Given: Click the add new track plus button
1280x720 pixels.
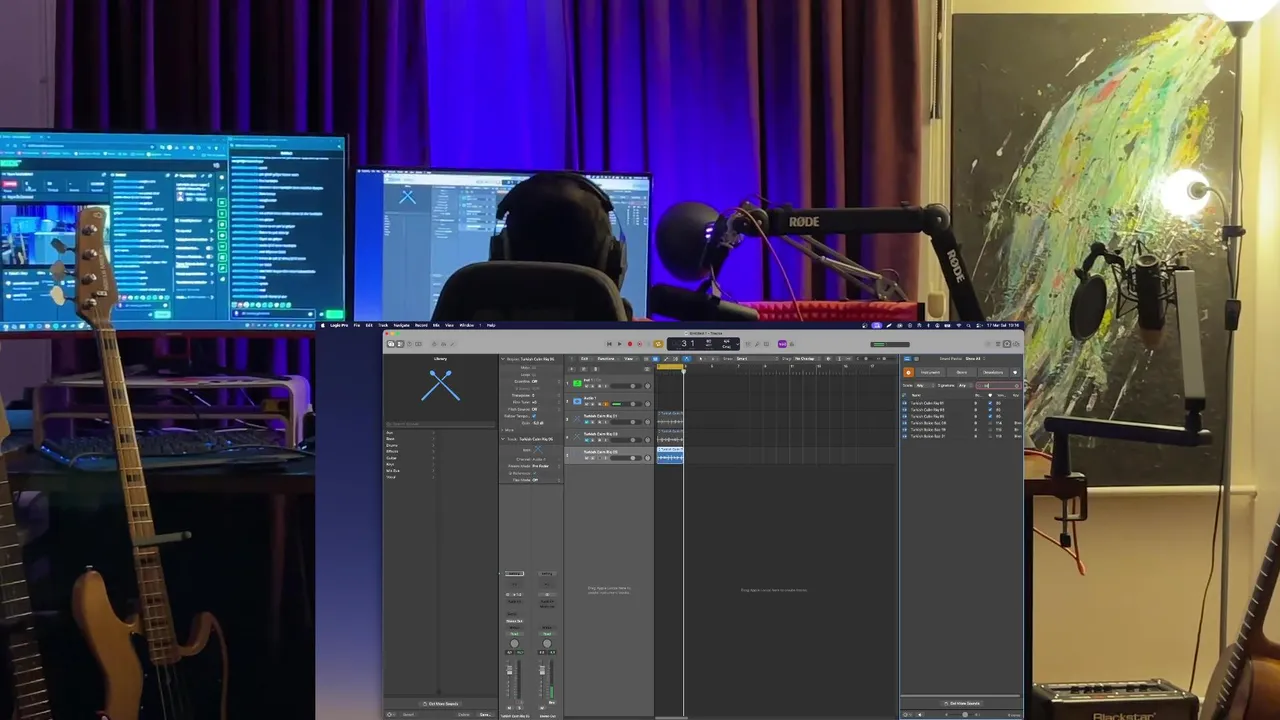Looking at the screenshot, I should [x=571, y=369].
